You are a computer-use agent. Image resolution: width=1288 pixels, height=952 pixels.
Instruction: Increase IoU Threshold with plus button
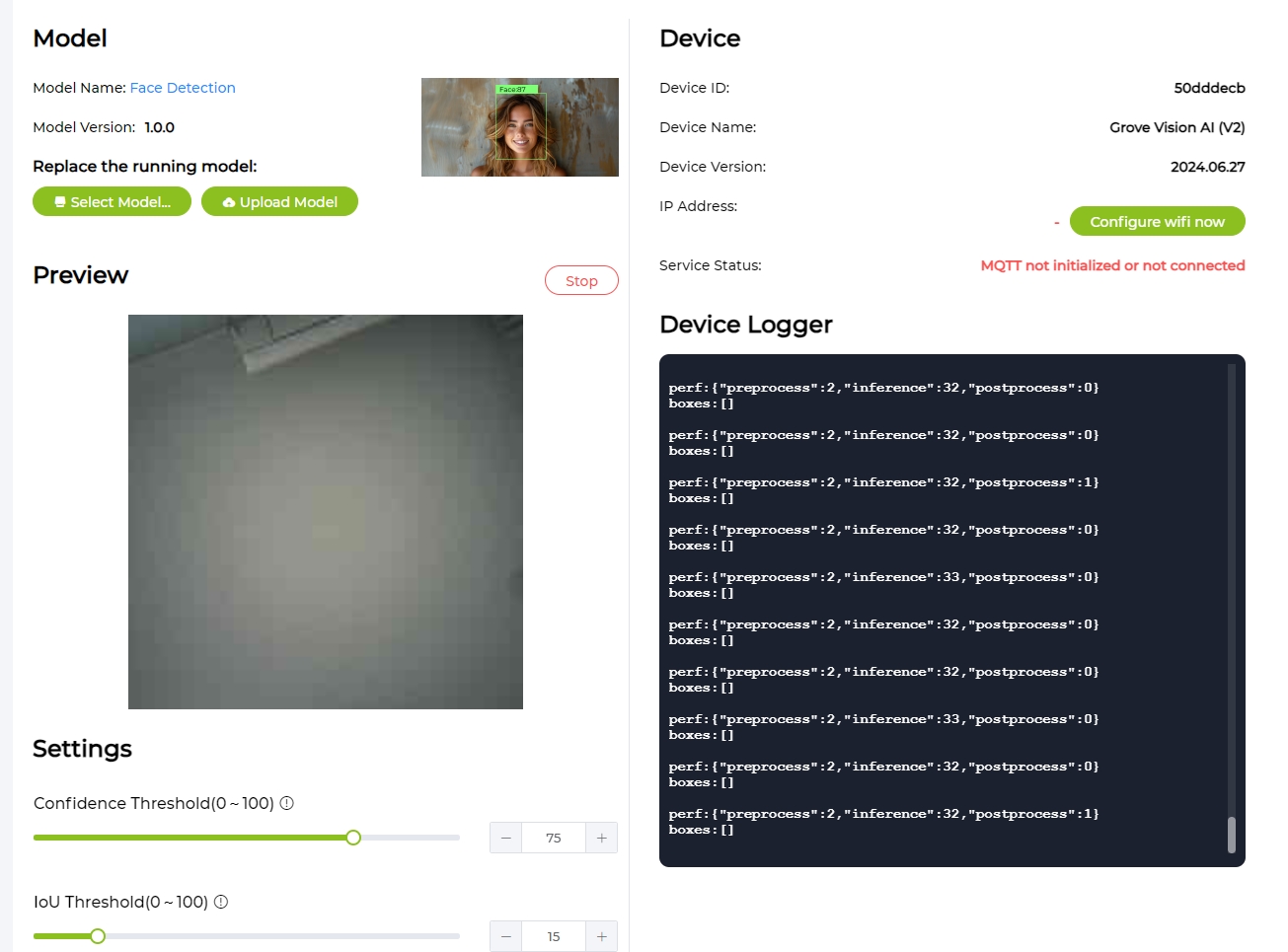coord(601,936)
